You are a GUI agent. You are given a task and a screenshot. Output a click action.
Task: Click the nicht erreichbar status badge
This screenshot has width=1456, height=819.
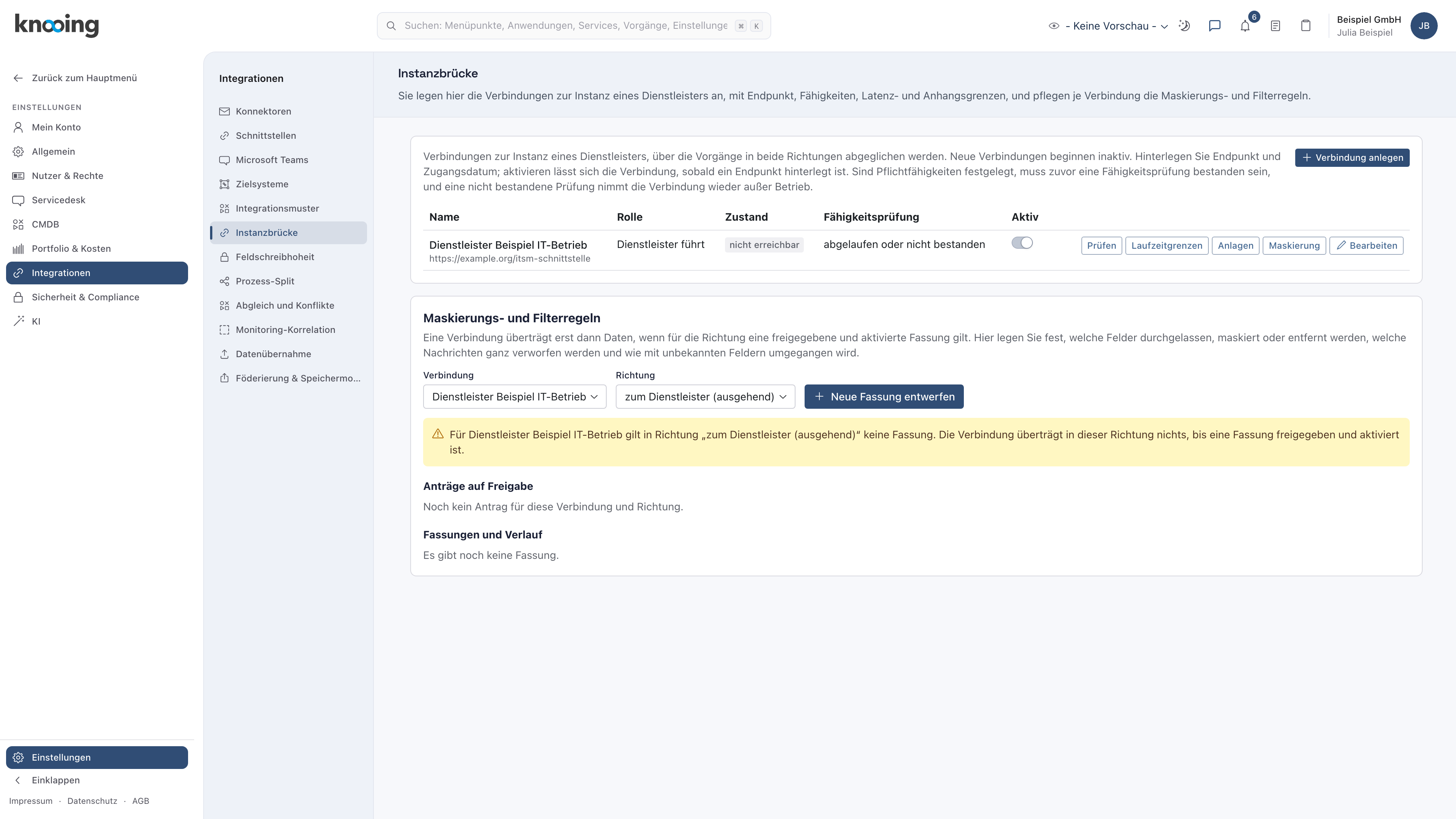tap(764, 245)
